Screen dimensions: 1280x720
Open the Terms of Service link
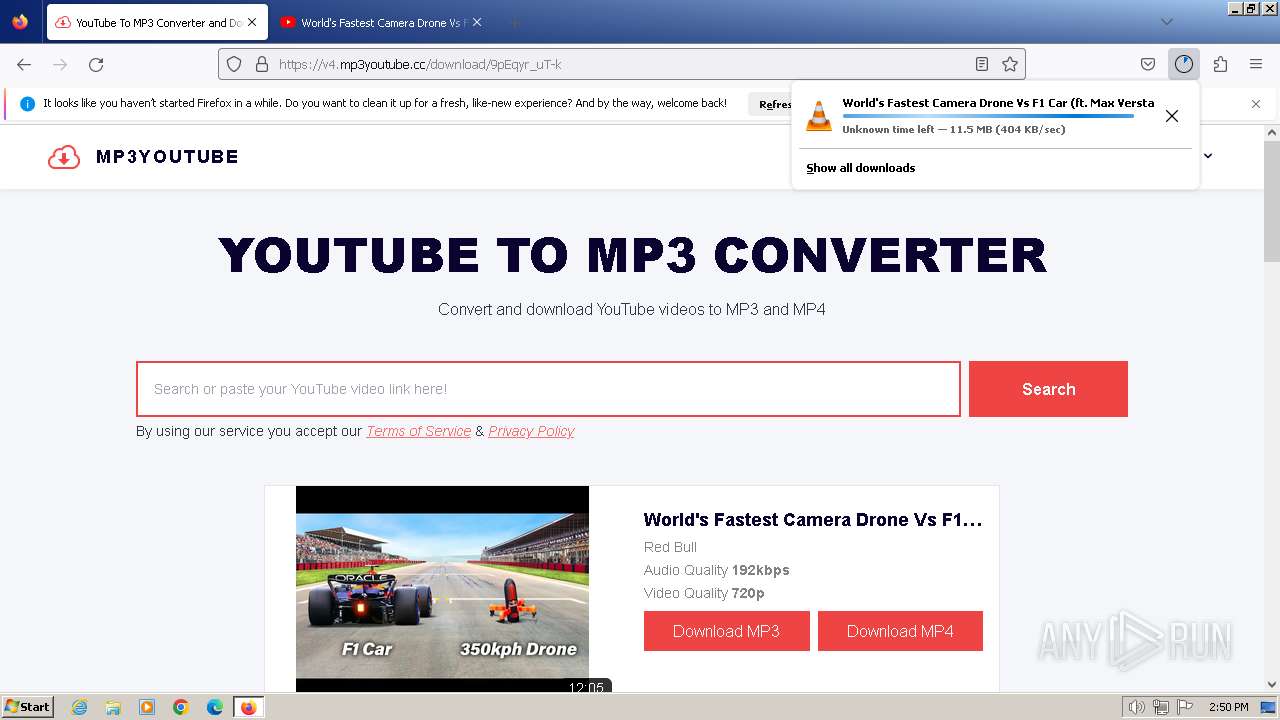click(x=418, y=431)
